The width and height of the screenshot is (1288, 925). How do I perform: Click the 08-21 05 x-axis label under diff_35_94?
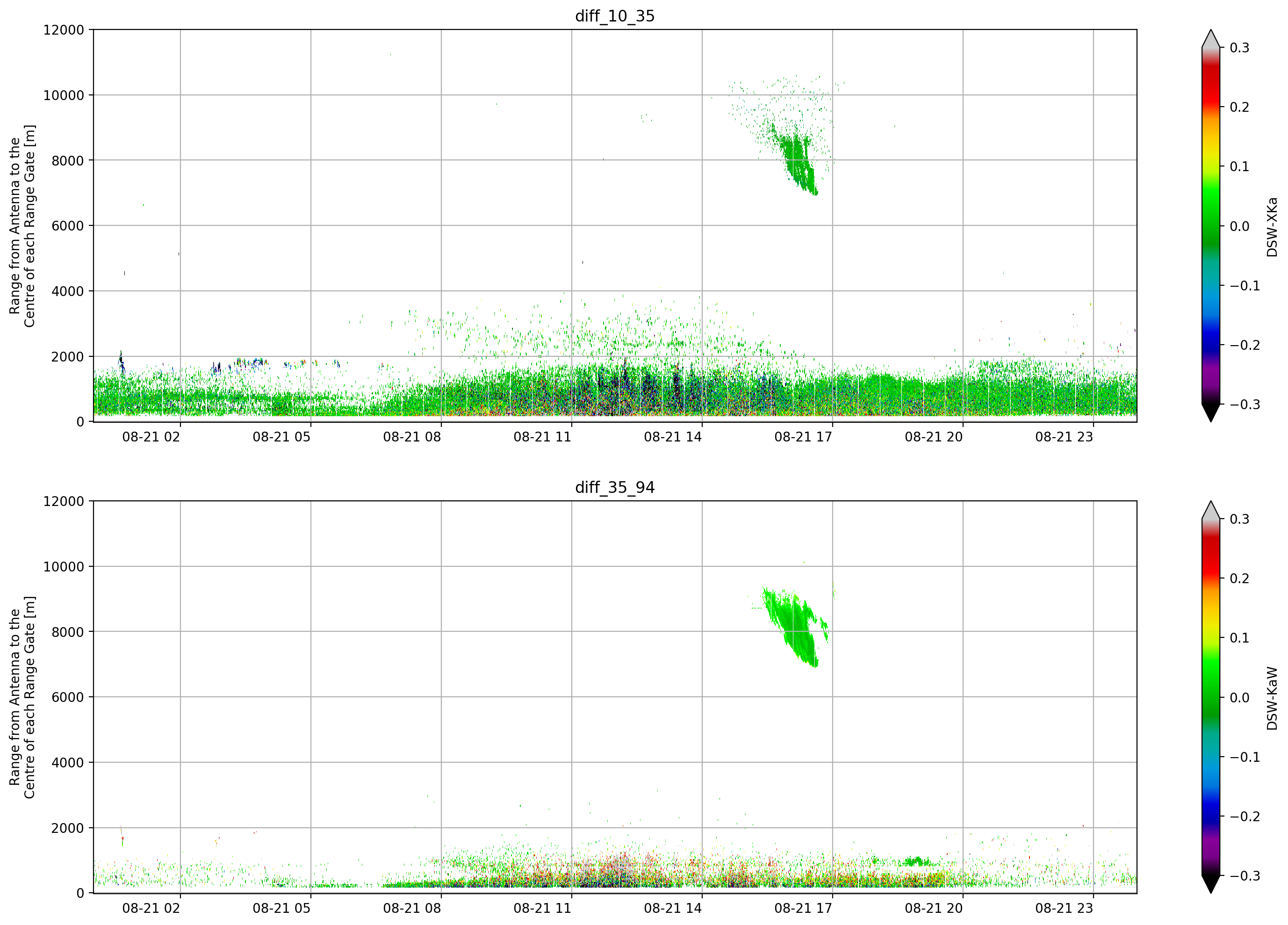tap(282, 909)
